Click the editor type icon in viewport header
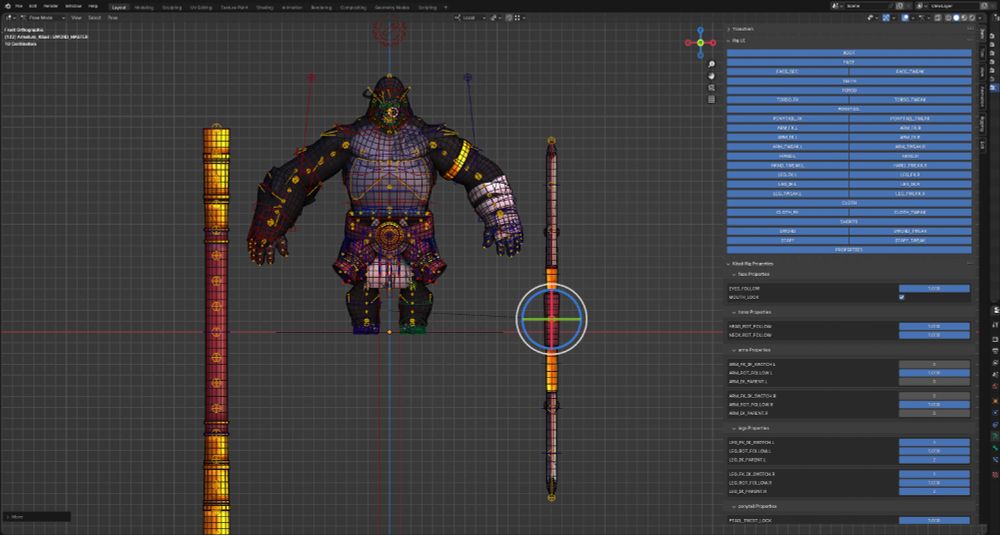The image size is (1000, 535). [9, 17]
